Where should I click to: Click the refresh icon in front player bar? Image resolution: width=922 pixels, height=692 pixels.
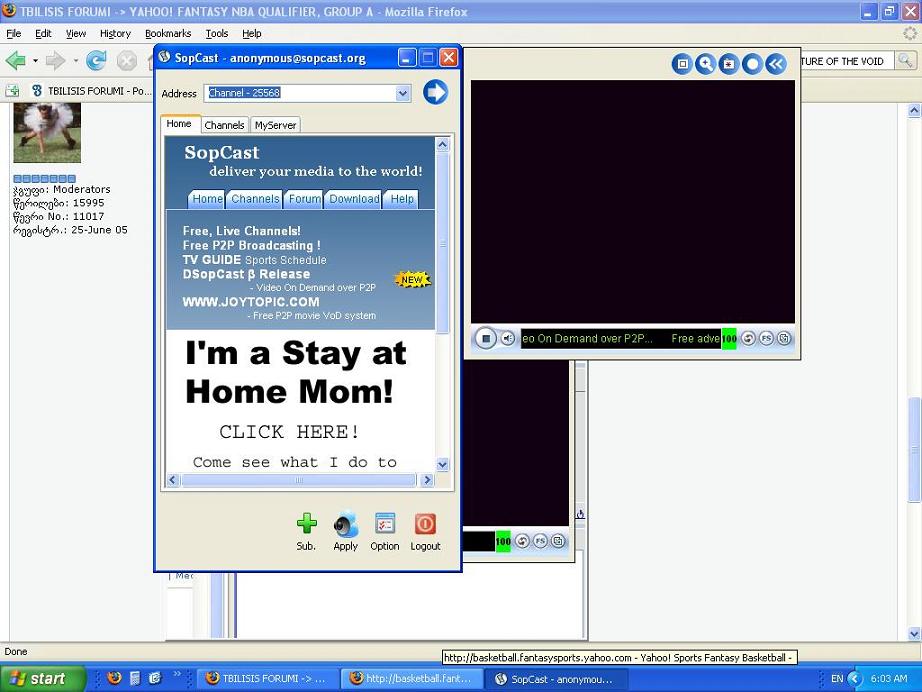click(748, 338)
